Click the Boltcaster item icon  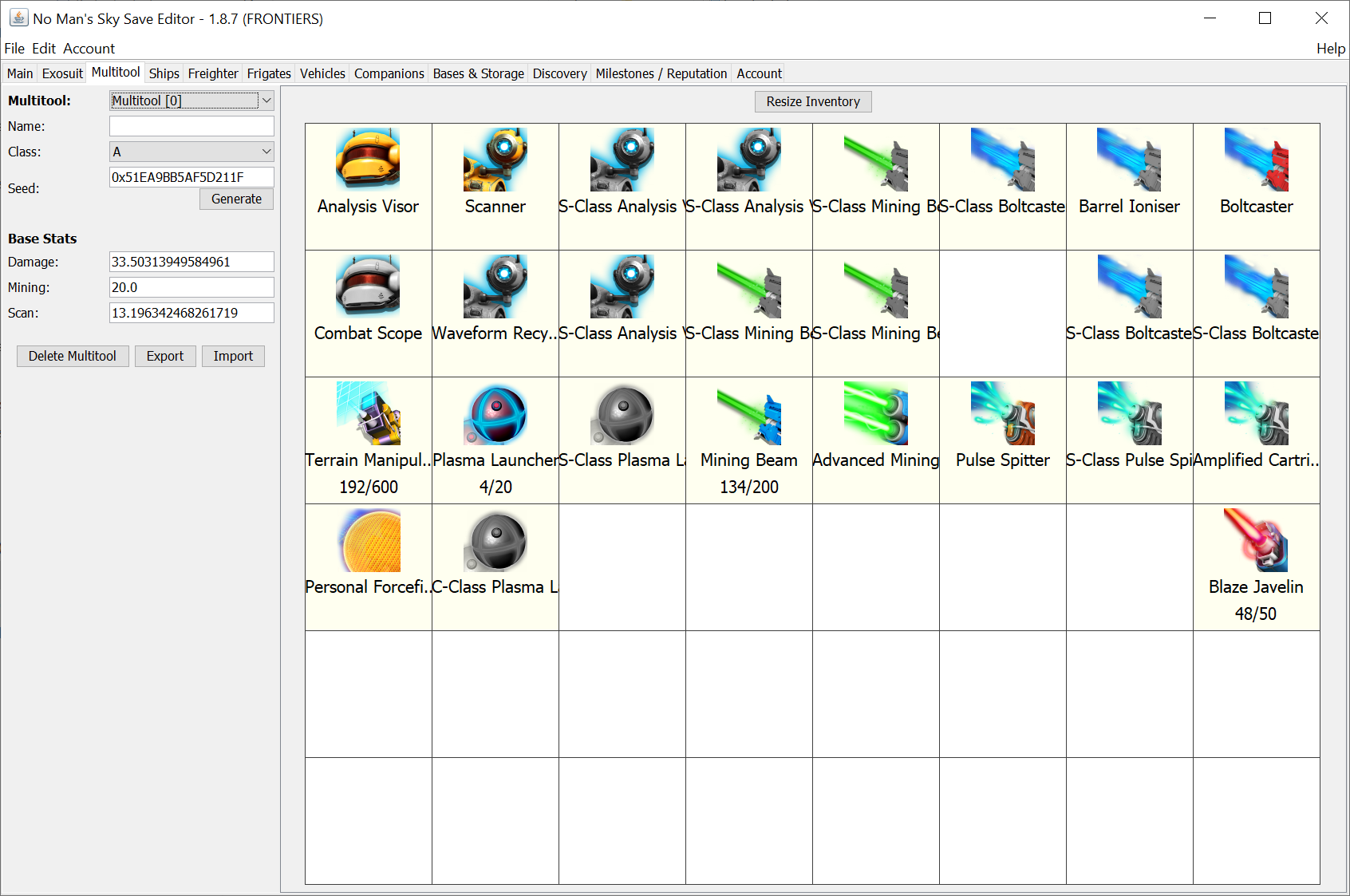(1256, 159)
